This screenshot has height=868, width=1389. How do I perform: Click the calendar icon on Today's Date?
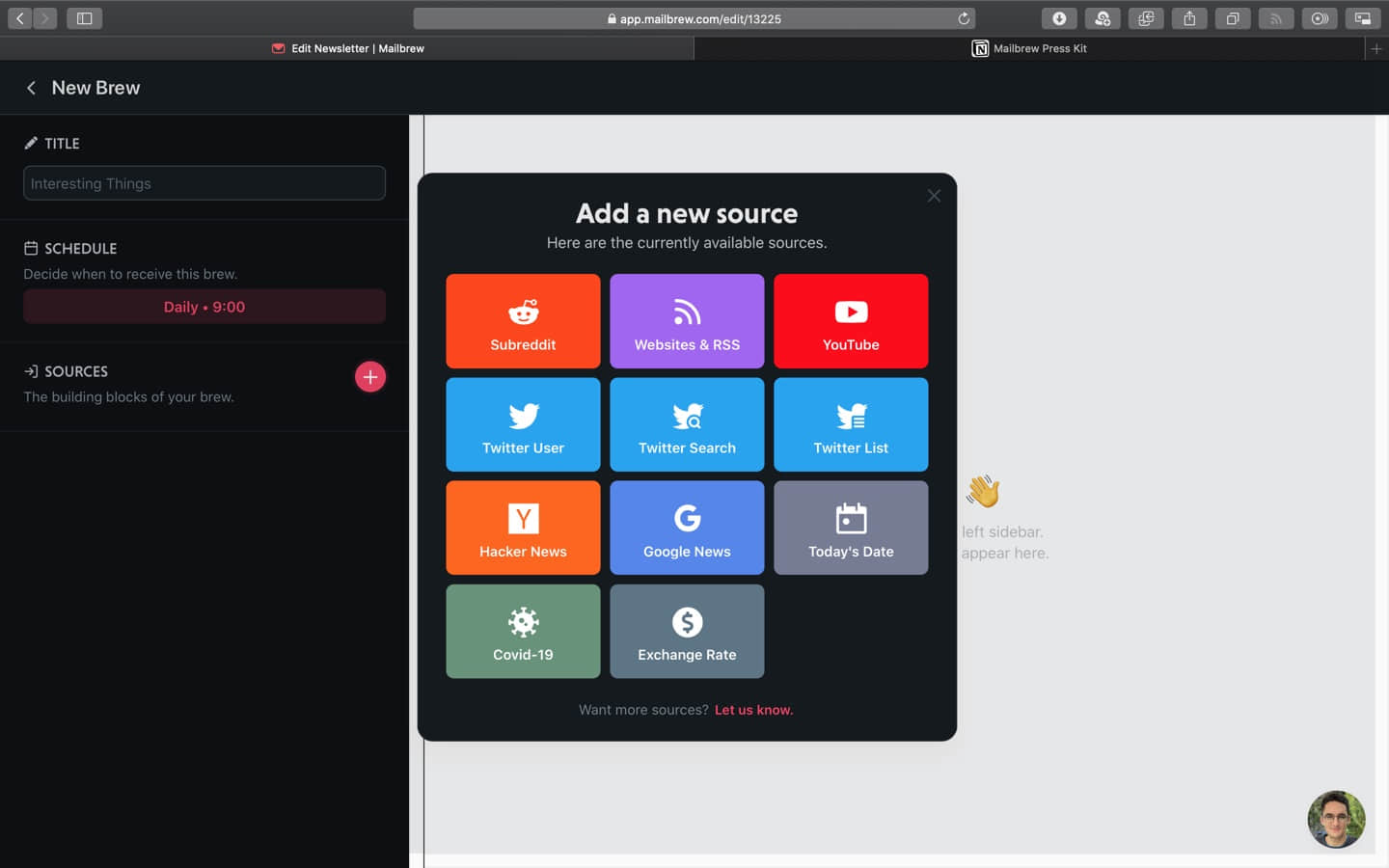click(x=851, y=519)
